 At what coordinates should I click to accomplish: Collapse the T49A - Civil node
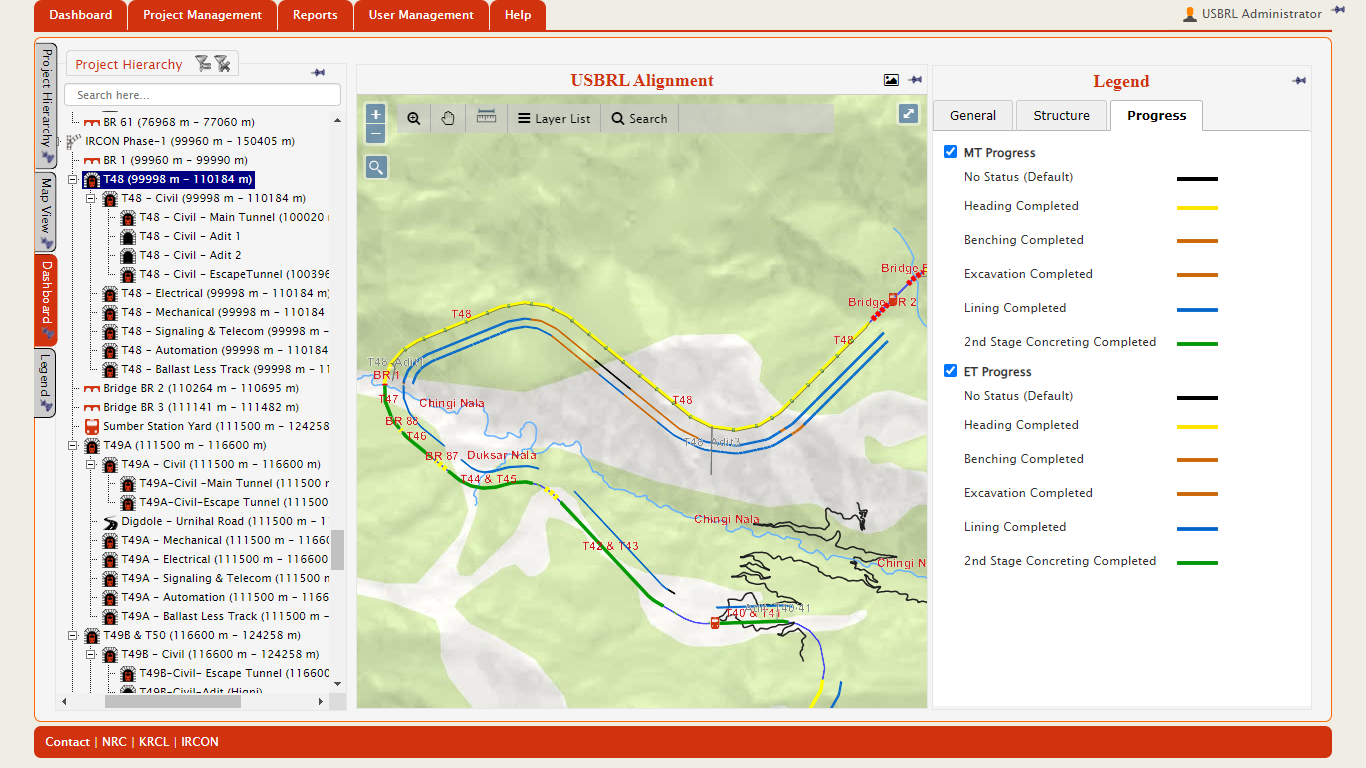coord(91,465)
